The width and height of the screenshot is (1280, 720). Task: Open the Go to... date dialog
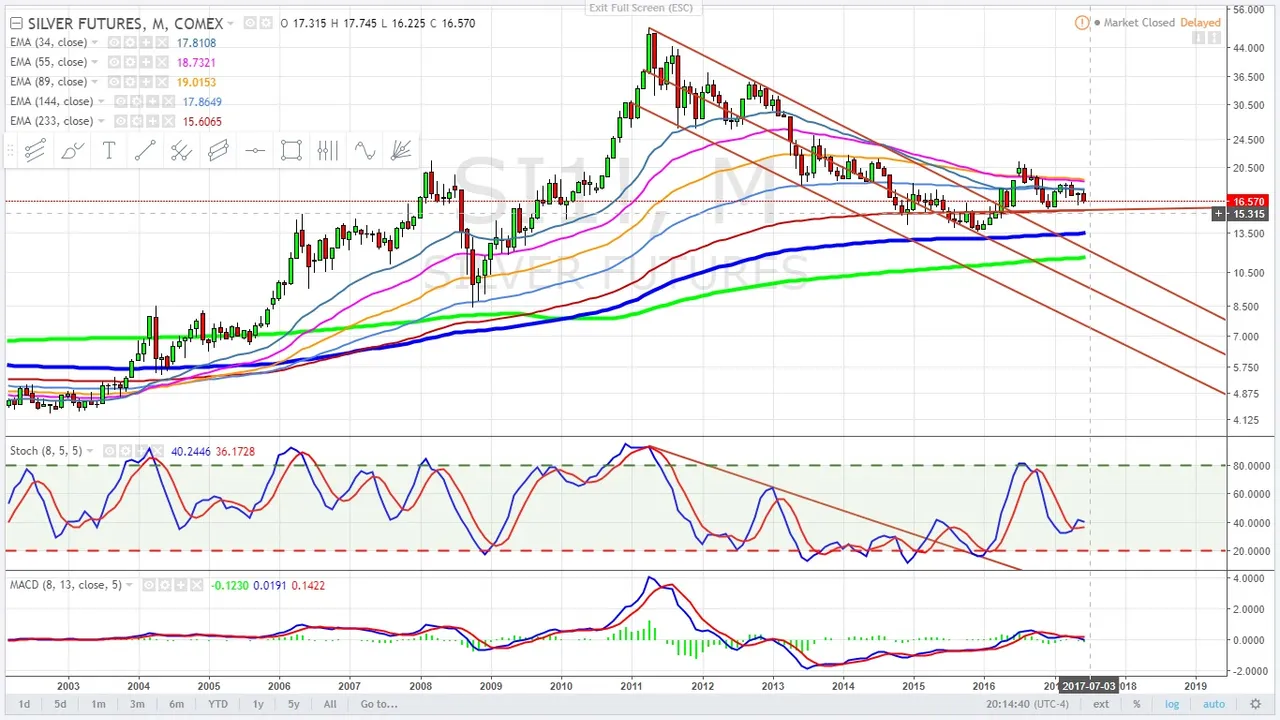click(379, 704)
